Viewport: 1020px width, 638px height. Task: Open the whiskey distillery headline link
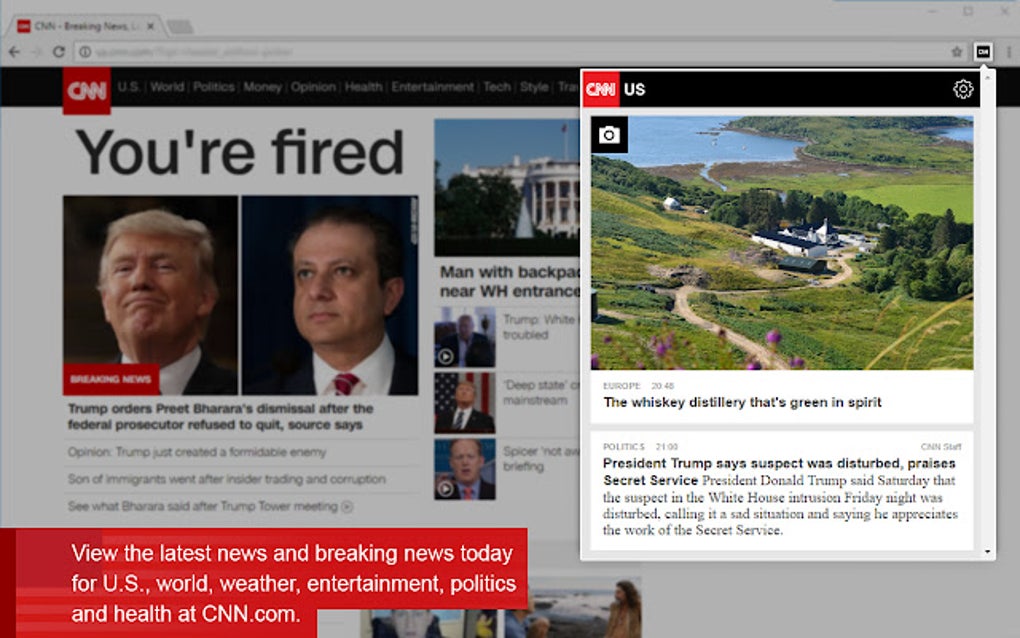click(745, 403)
